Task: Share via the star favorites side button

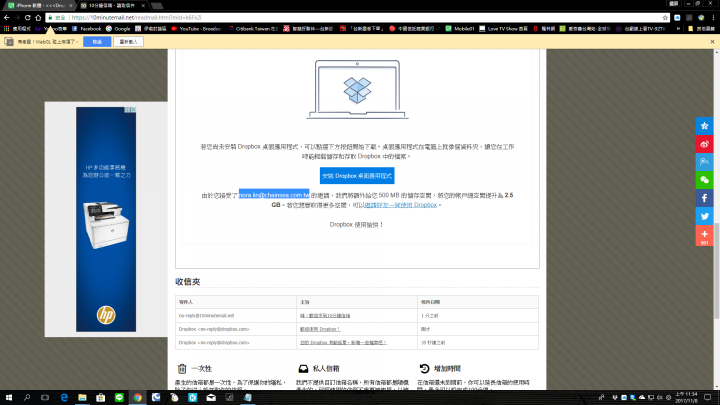Action: click(x=704, y=126)
